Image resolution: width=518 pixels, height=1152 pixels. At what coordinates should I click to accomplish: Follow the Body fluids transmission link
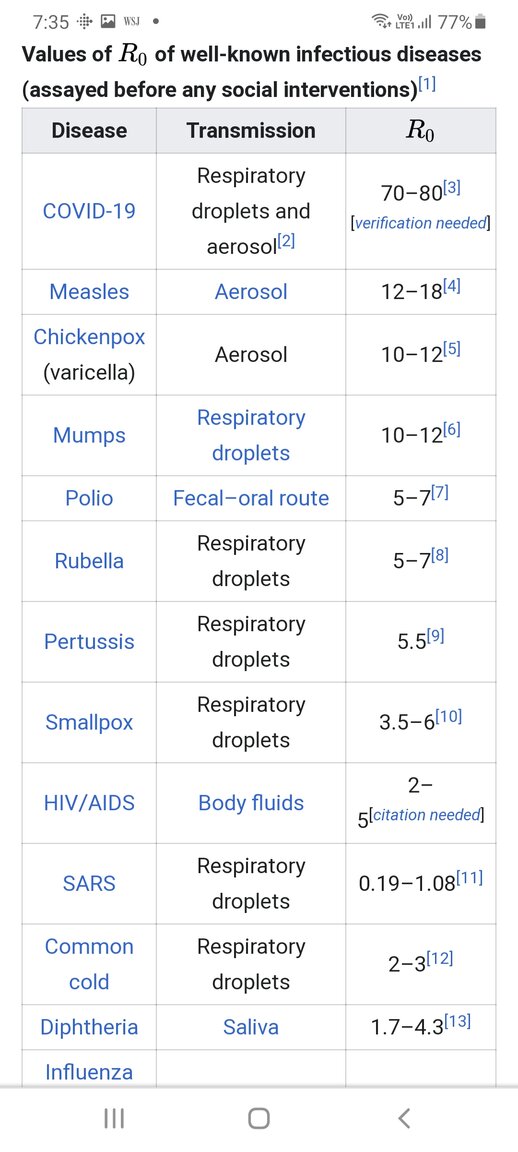tap(251, 803)
